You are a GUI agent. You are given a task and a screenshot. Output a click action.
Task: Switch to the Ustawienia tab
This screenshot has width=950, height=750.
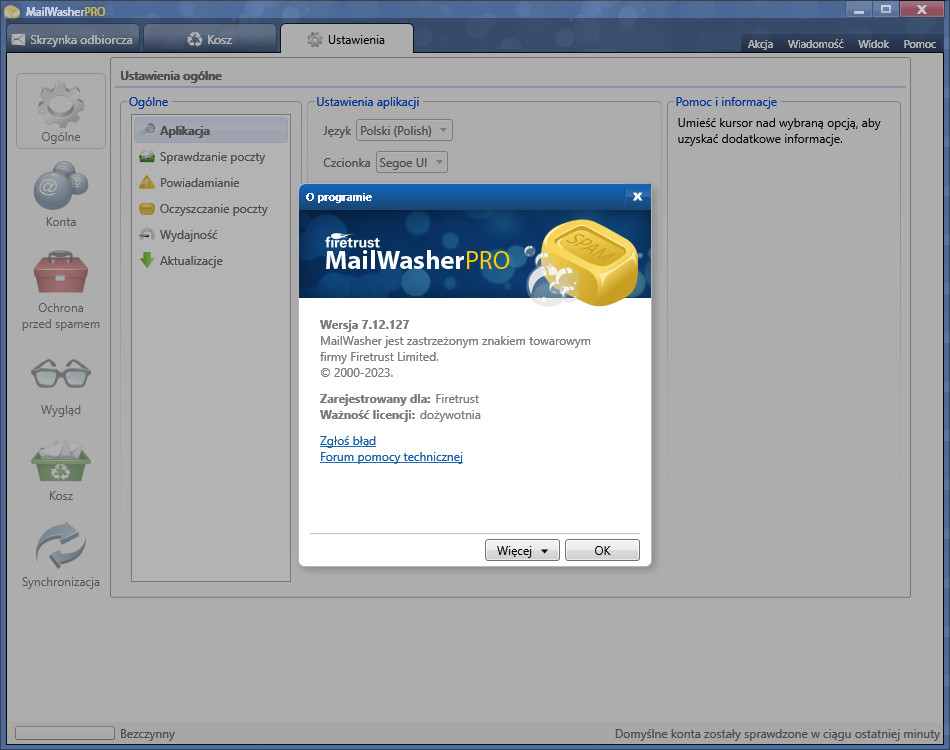[347, 39]
